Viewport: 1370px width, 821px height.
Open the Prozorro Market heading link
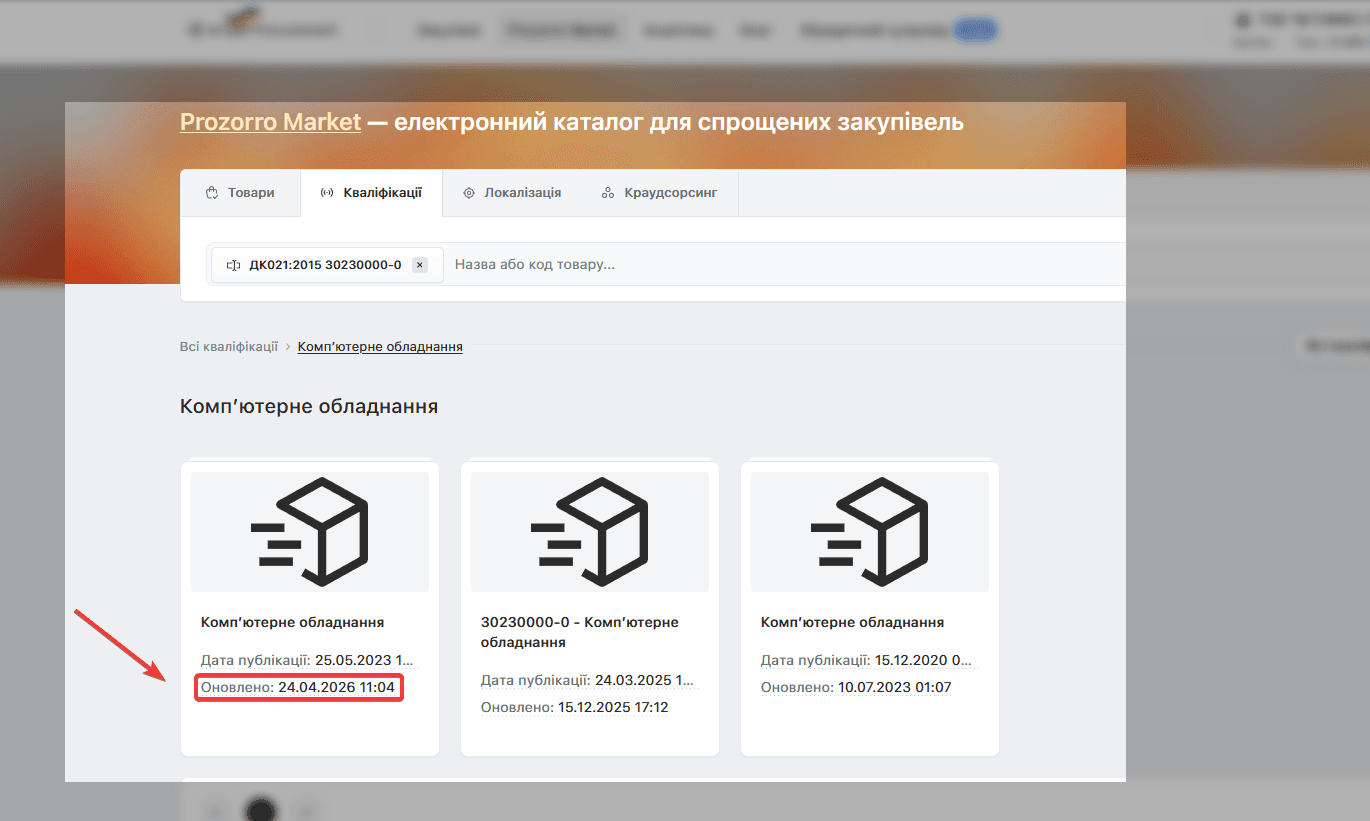click(270, 122)
